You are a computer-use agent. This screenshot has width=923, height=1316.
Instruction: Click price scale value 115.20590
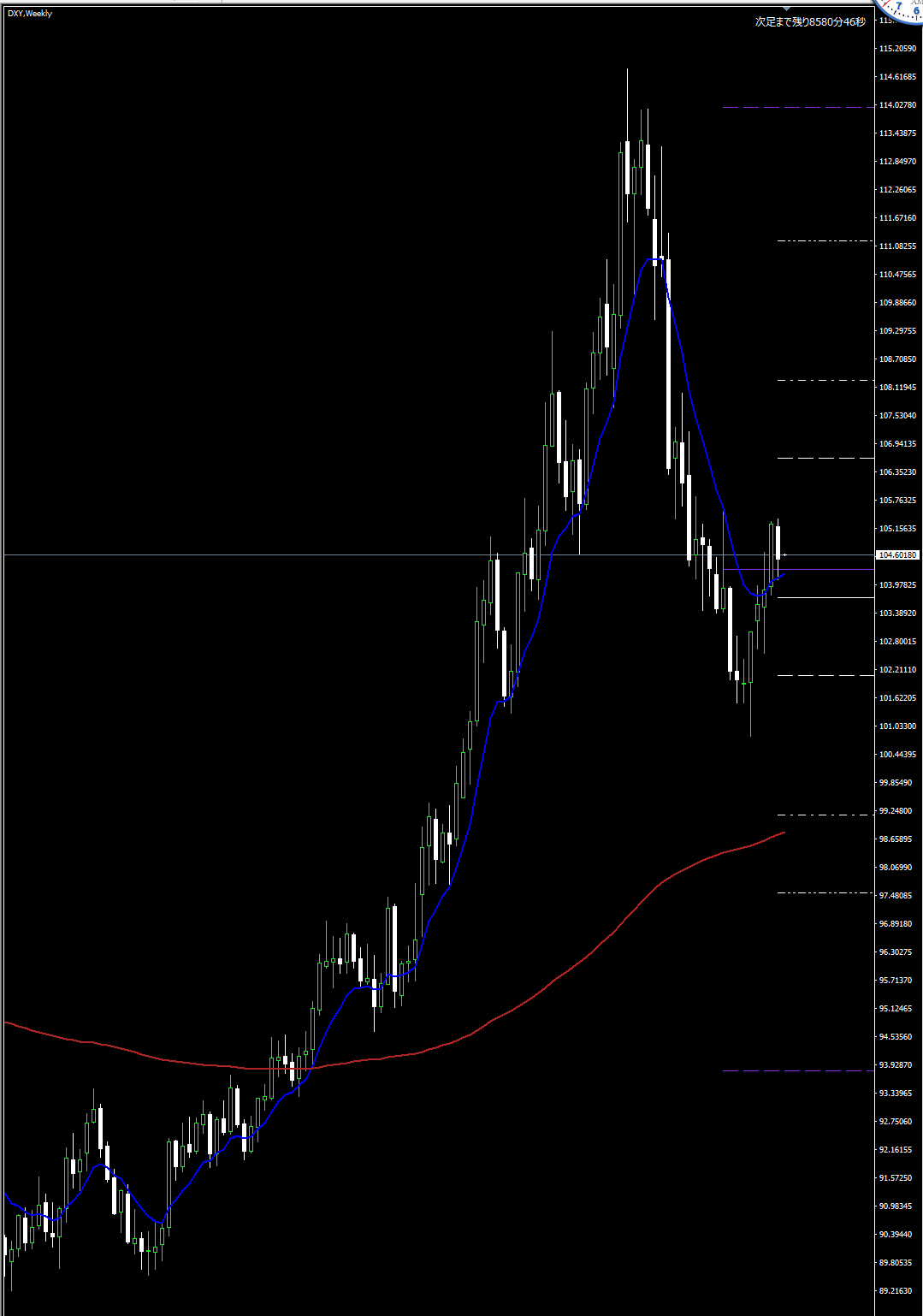click(897, 49)
